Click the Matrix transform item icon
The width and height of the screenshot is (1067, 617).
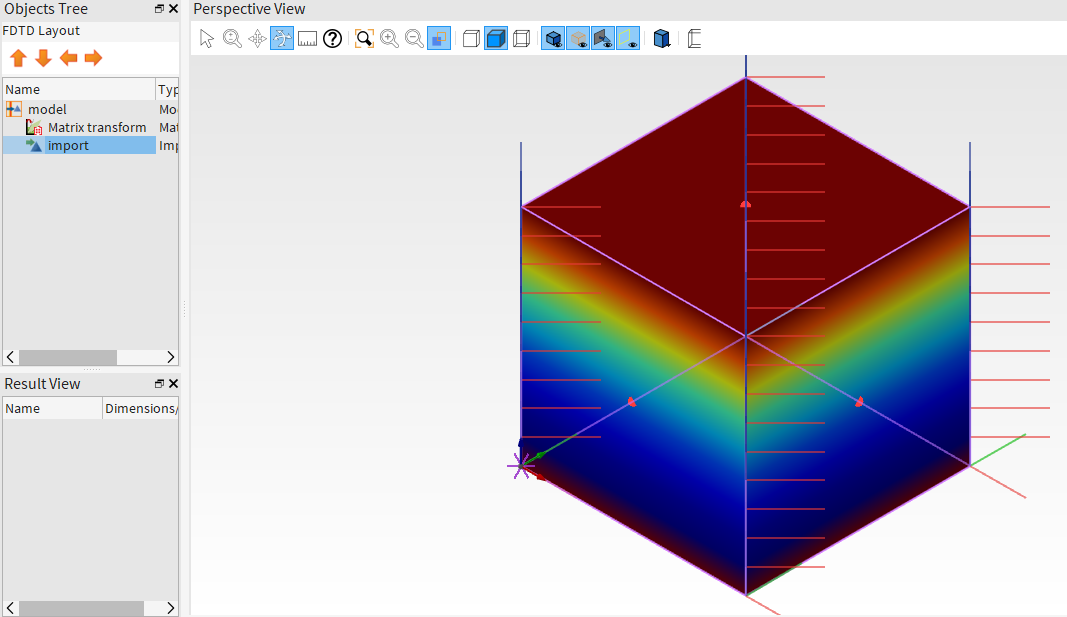[x=34, y=127]
